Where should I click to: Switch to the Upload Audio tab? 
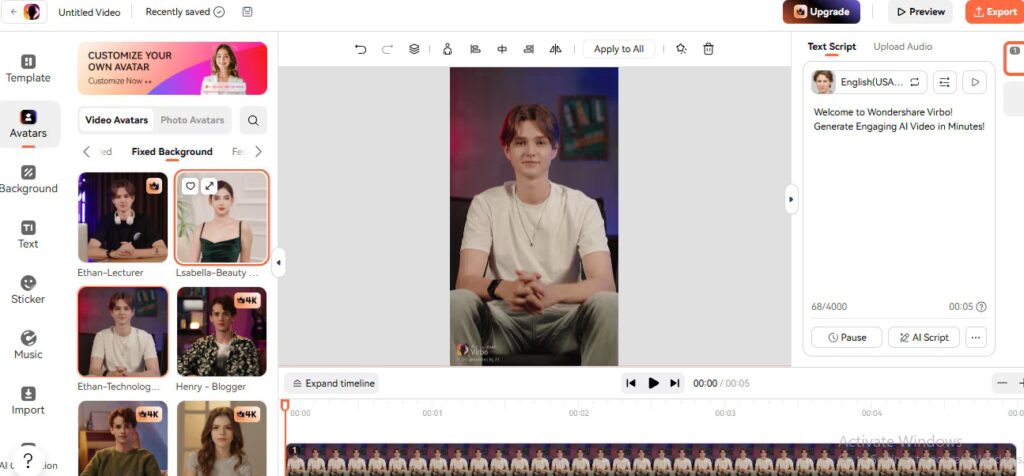pyautogui.click(x=903, y=47)
